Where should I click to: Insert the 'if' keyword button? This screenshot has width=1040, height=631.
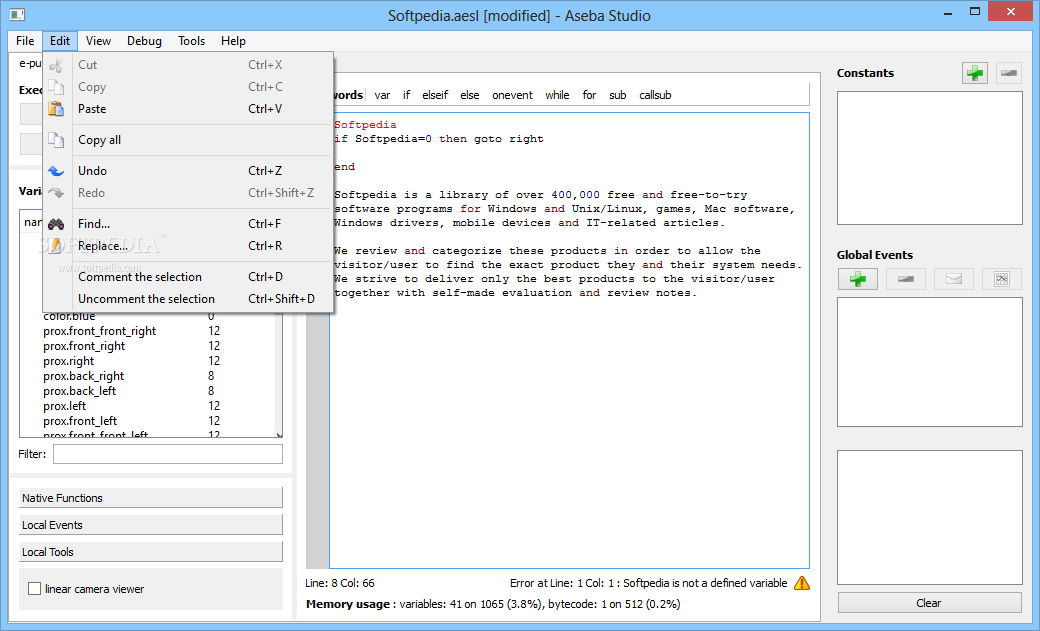[x=407, y=95]
